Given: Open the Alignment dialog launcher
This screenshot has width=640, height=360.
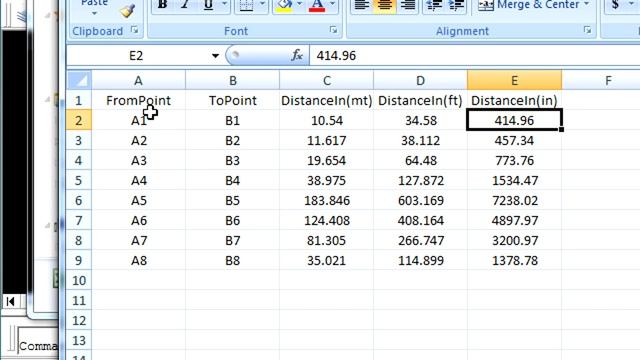Looking at the screenshot, I should click(587, 30).
